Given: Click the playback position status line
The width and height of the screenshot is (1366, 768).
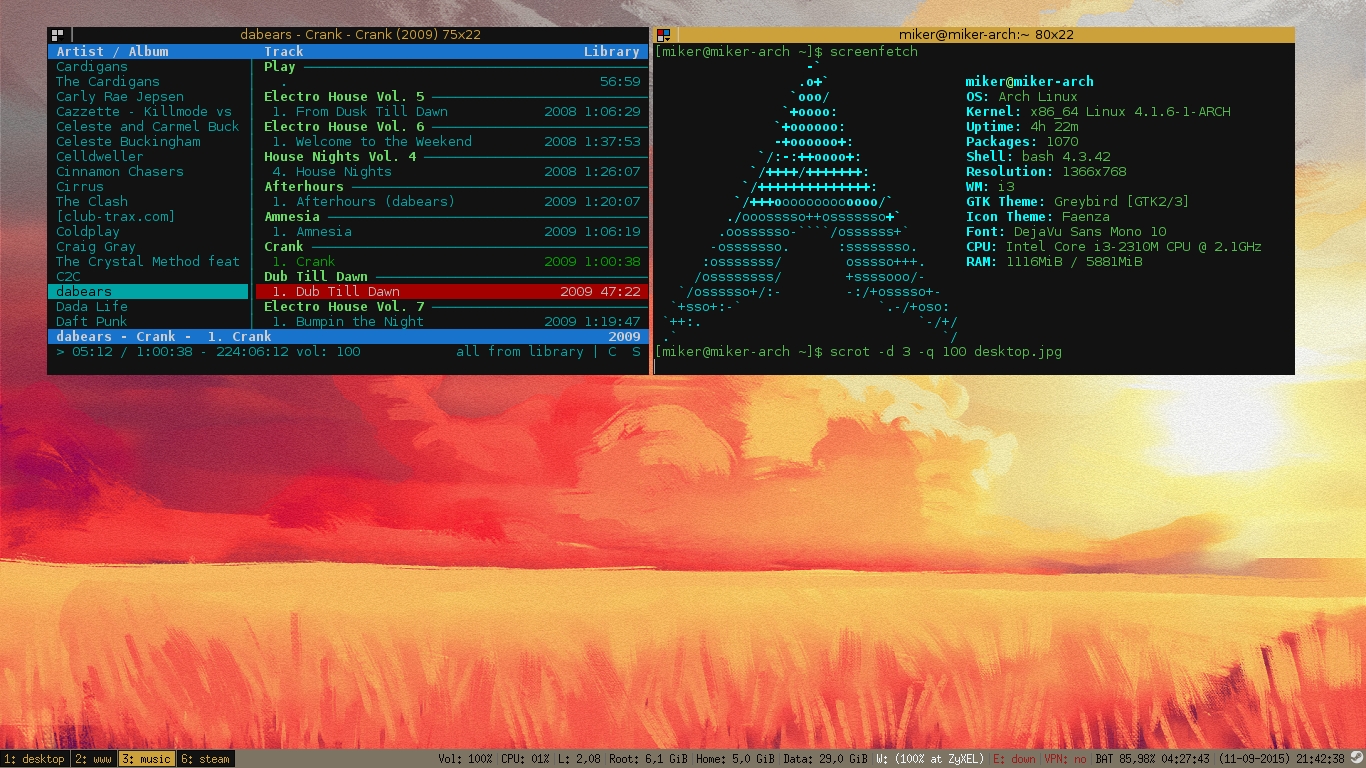Looking at the screenshot, I should [x=208, y=351].
